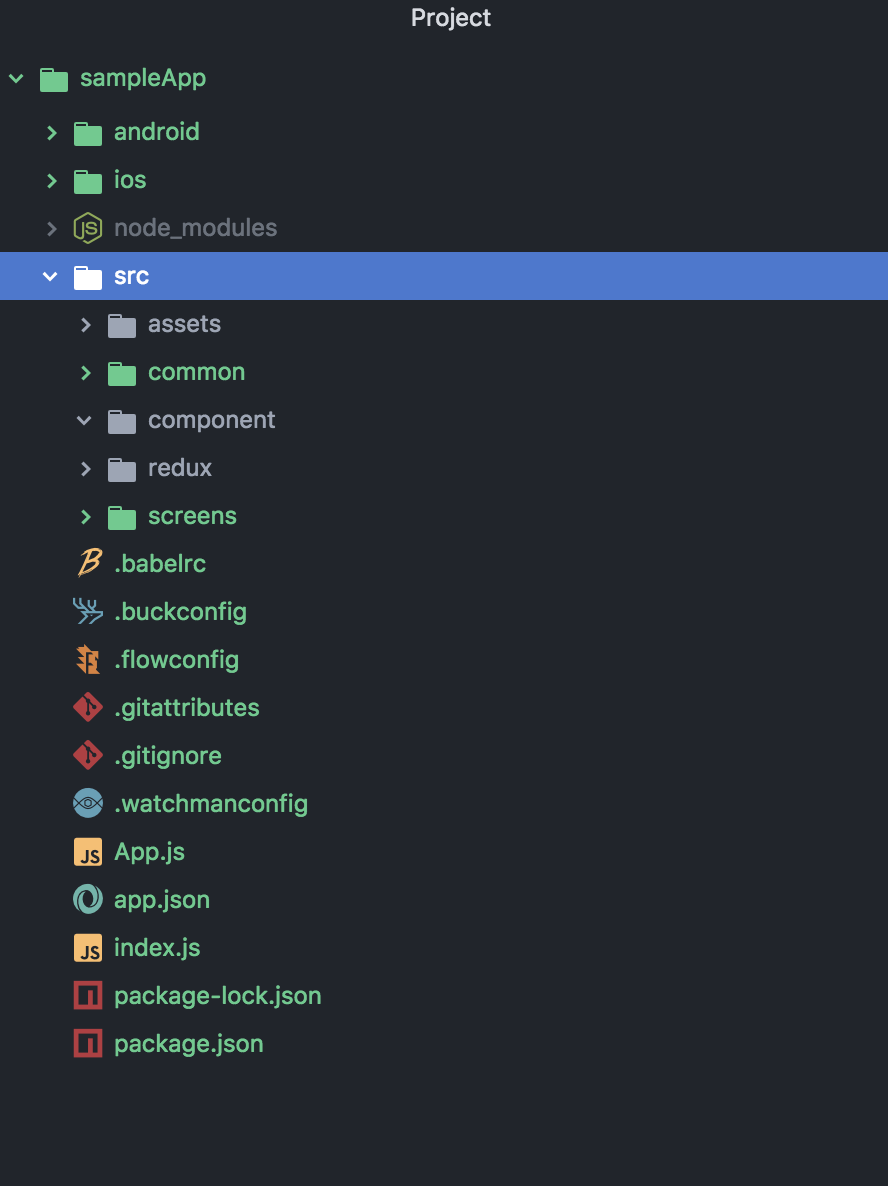The image size is (888, 1186).
Task: Collapse the src folder
Action: point(51,276)
